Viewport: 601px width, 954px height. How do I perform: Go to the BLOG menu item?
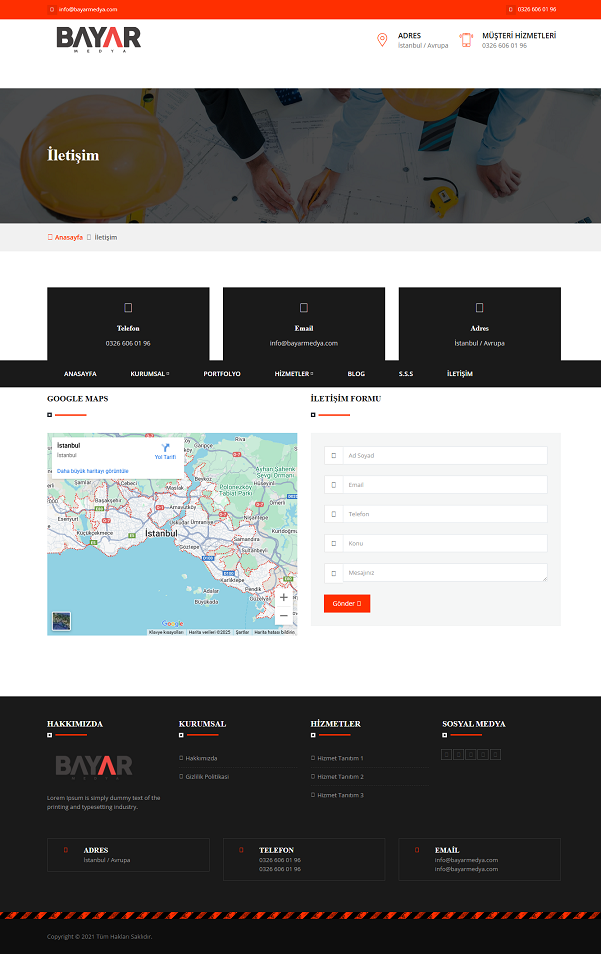coord(356,373)
